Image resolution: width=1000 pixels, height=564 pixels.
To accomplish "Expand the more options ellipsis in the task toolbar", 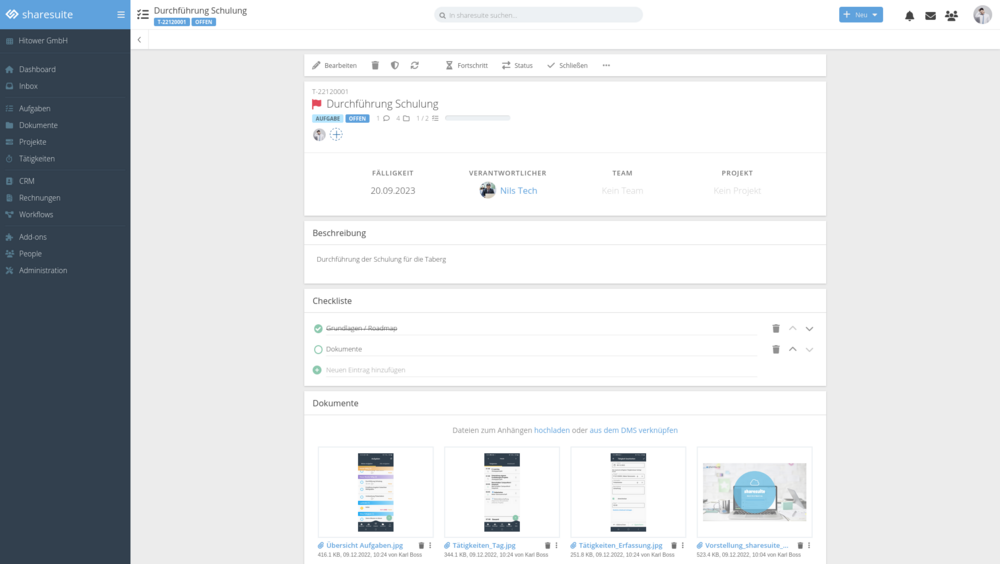I will (606, 65).
